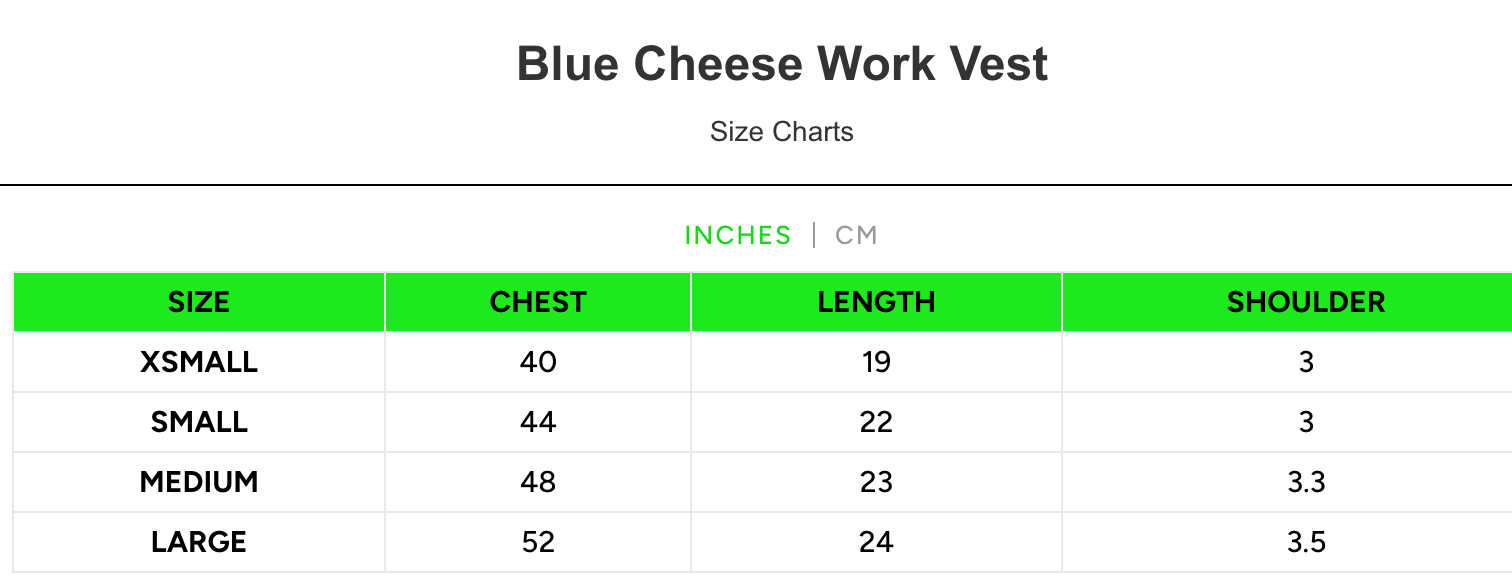This screenshot has height=588, width=1512.
Task: Click the chest value 40 for XSMALL
Action: tap(537, 362)
